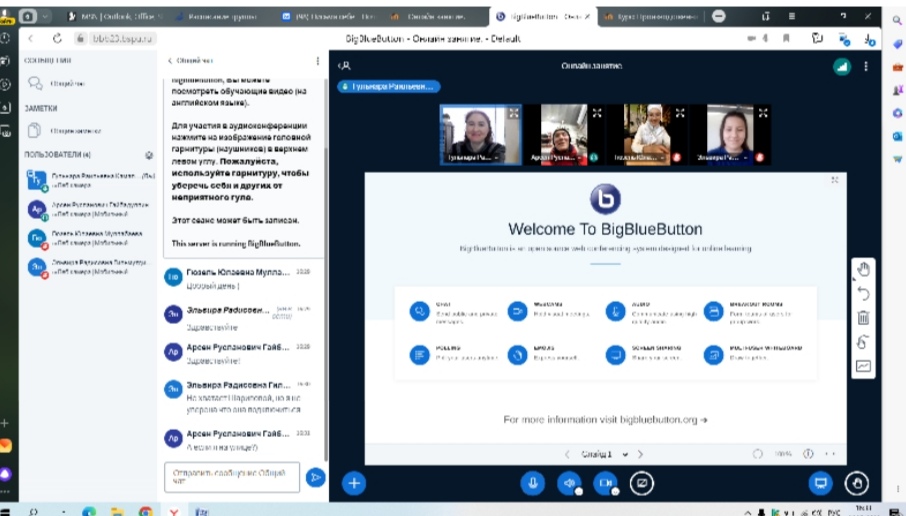Open the connection status indicator icon
The image size is (906, 516).
click(841, 66)
